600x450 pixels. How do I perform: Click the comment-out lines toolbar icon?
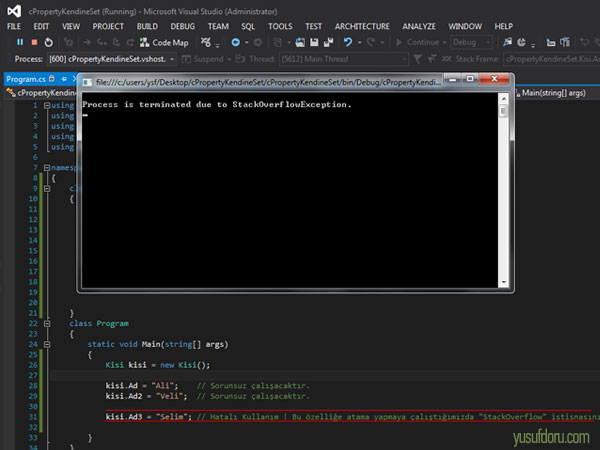pos(551,42)
